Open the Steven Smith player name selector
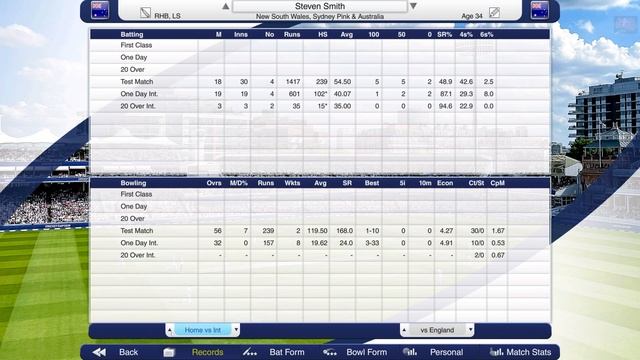The width and height of the screenshot is (640, 360). click(x=320, y=6)
